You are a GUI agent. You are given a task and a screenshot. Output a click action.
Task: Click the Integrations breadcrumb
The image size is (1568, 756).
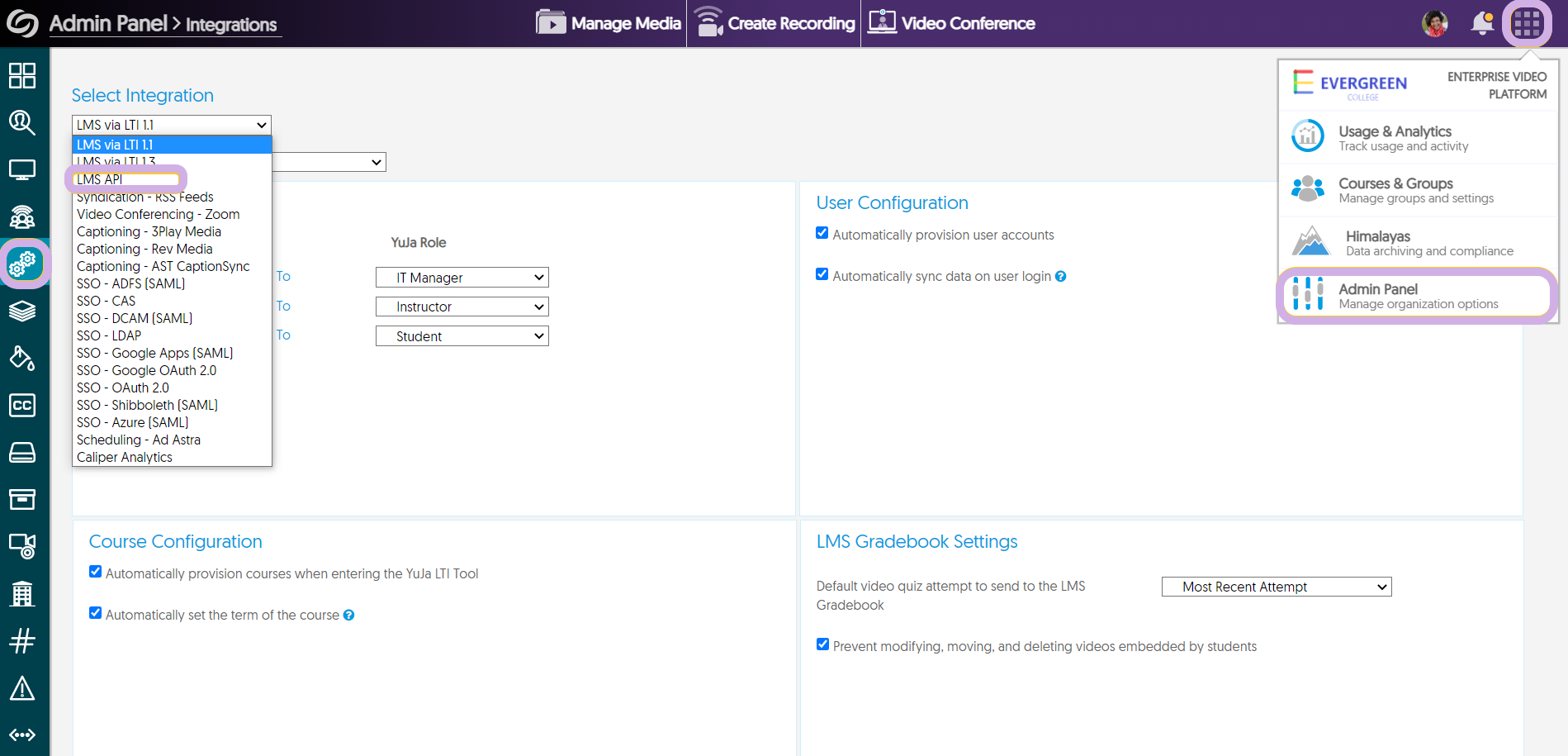point(231,25)
